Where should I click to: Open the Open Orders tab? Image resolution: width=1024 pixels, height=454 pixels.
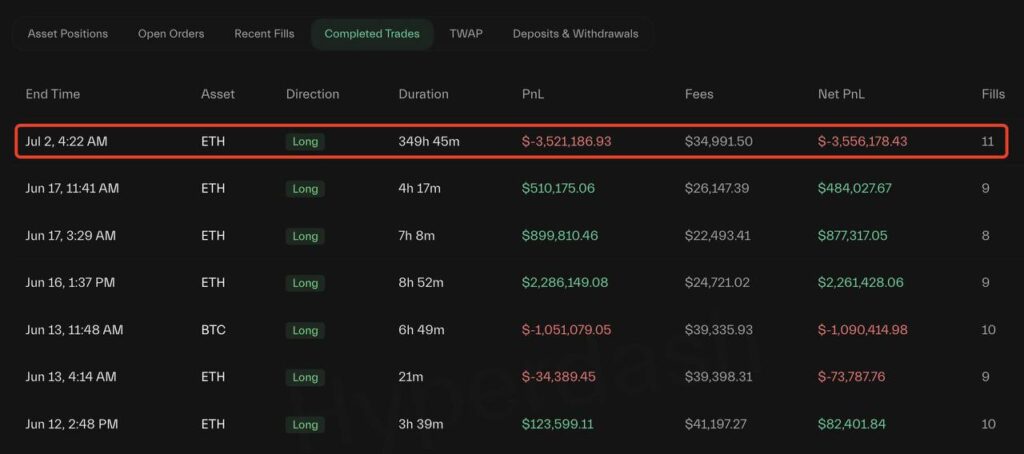tap(171, 34)
